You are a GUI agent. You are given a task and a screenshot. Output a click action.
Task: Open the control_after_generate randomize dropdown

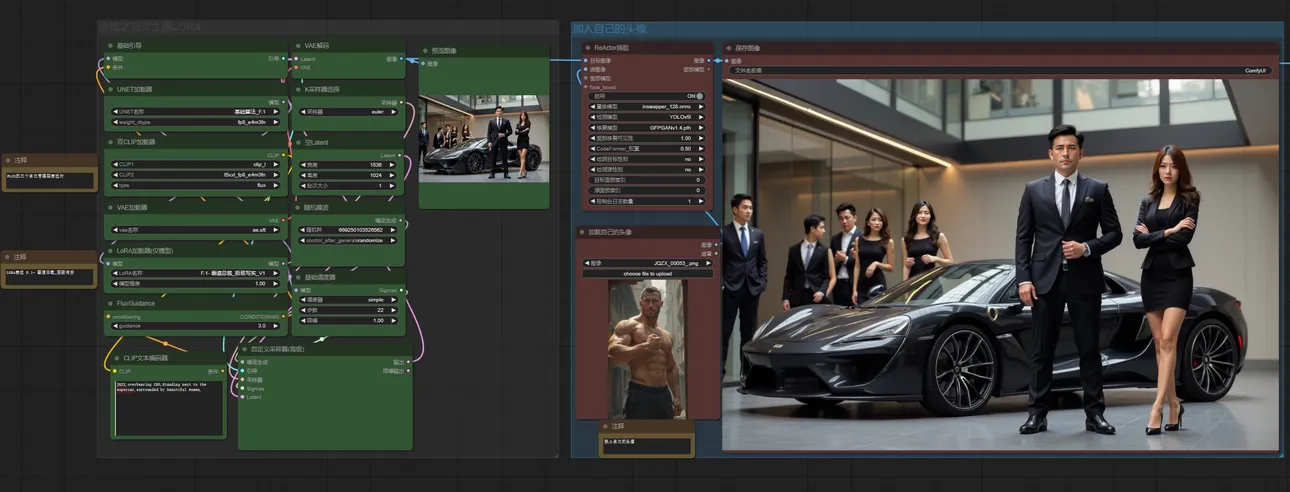pyautogui.click(x=348, y=241)
